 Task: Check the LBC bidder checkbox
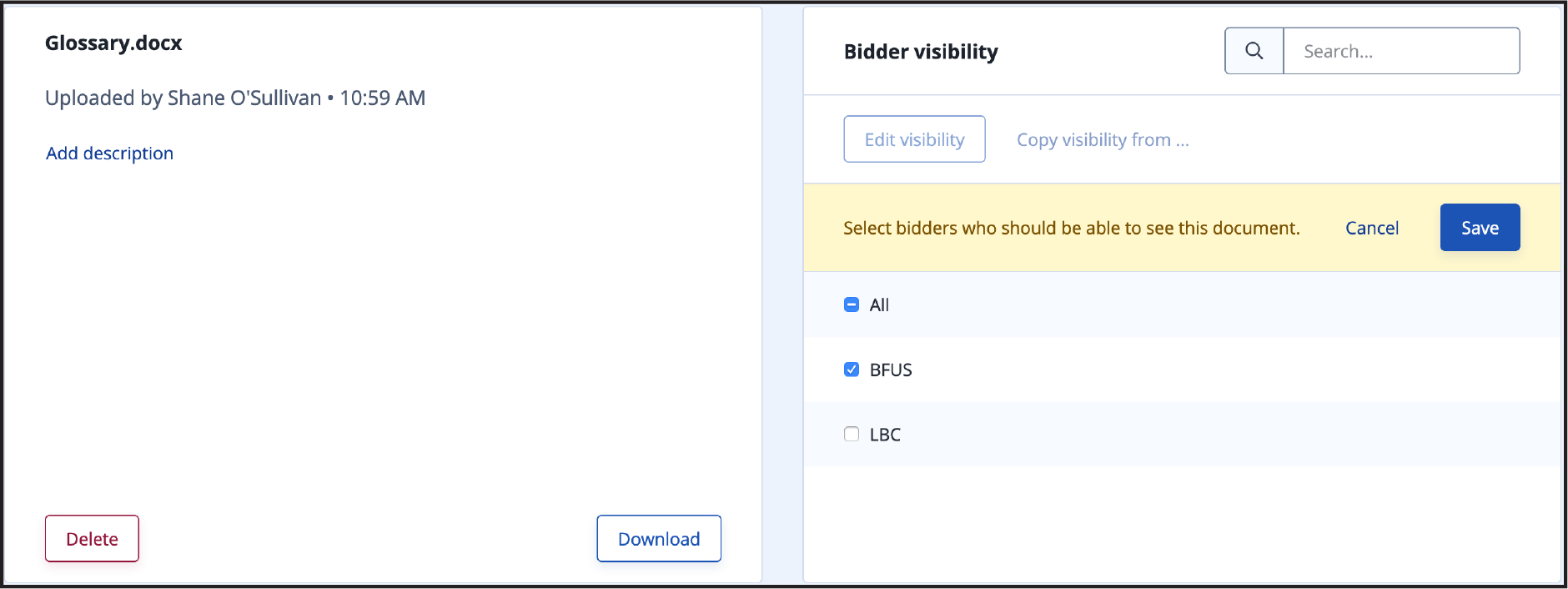pyautogui.click(x=852, y=434)
